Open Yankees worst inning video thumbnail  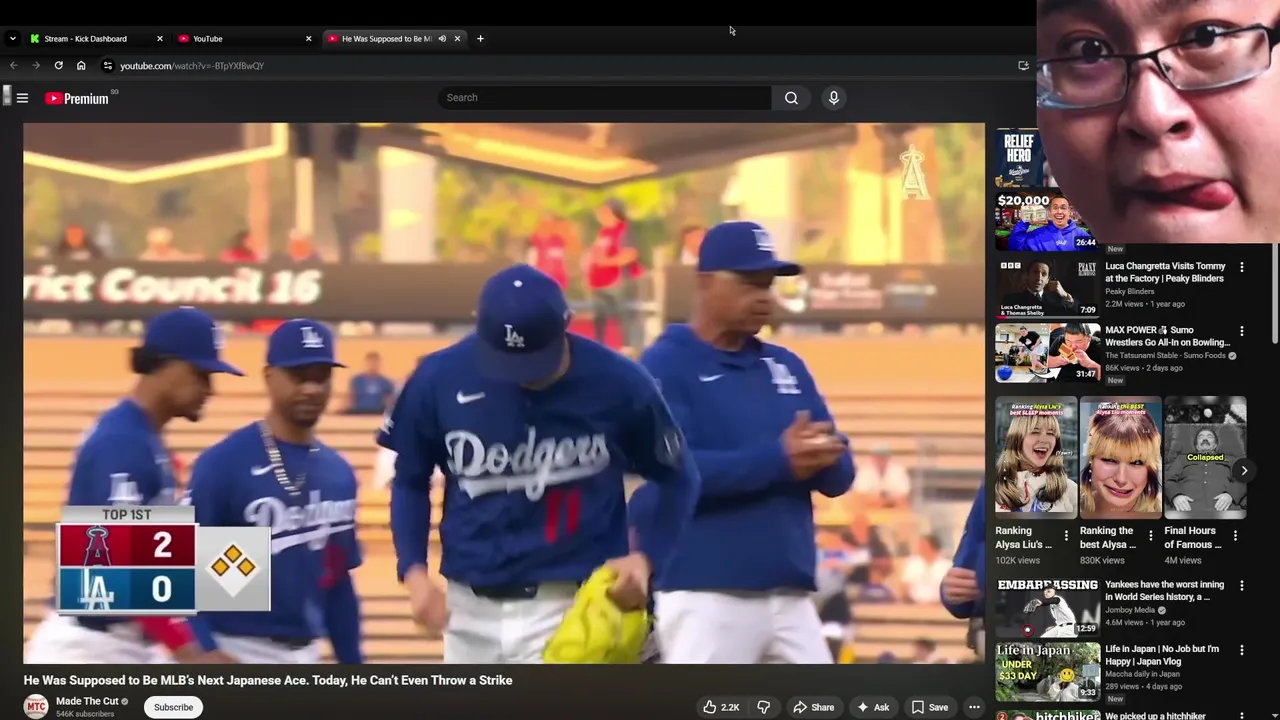1047,607
